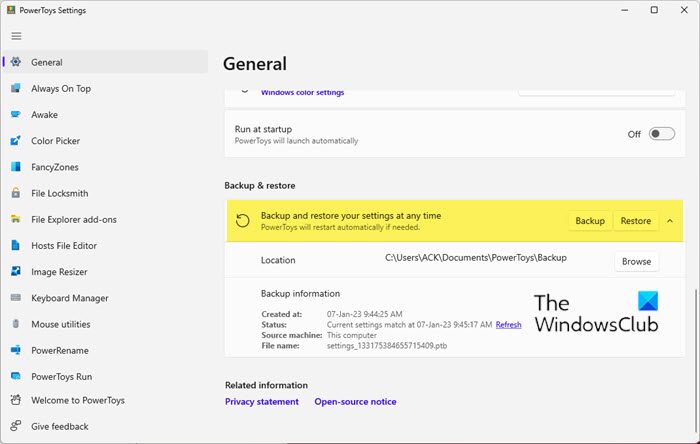The height and width of the screenshot is (444, 700).
Task: Open the Awake module icon
Action: [x=16, y=115]
